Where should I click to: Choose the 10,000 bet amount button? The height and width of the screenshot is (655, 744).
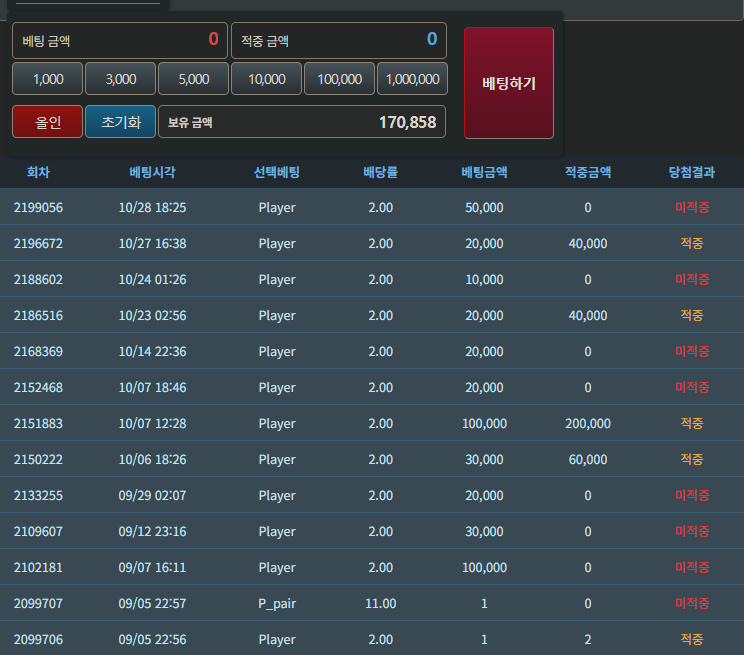coord(266,79)
